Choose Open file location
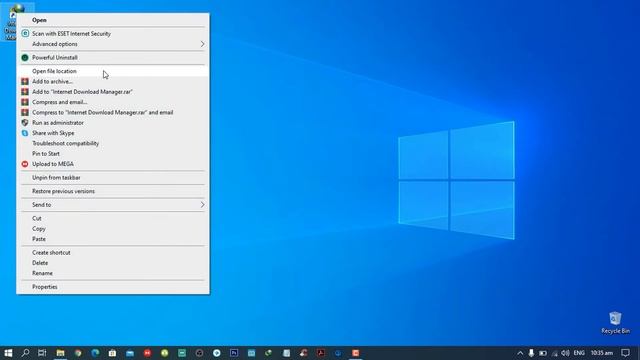Image resolution: width=640 pixels, height=360 pixels. [x=113, y=71]
